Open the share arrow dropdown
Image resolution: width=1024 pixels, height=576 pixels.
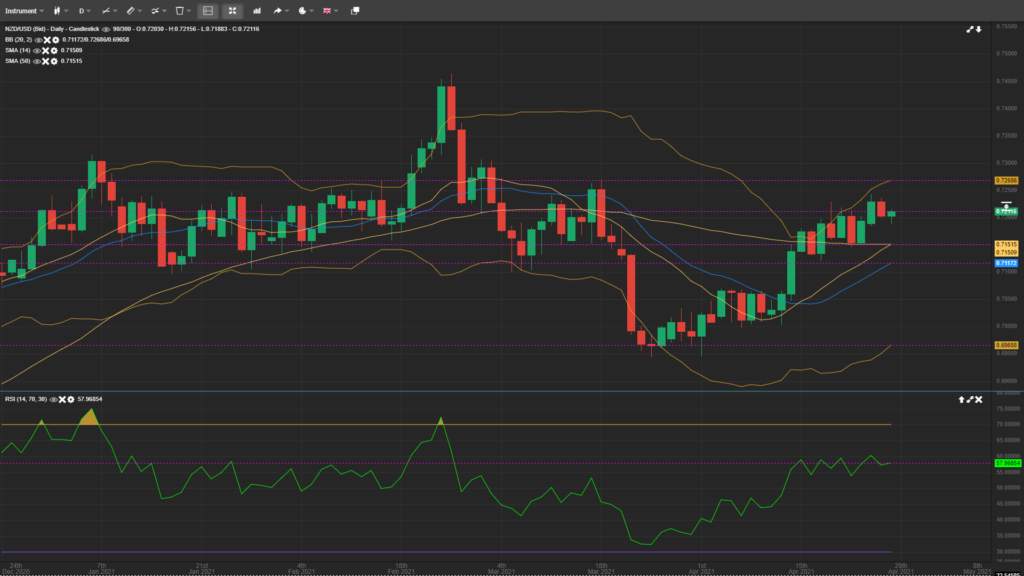pyautogui.click(x=280, y=10)
